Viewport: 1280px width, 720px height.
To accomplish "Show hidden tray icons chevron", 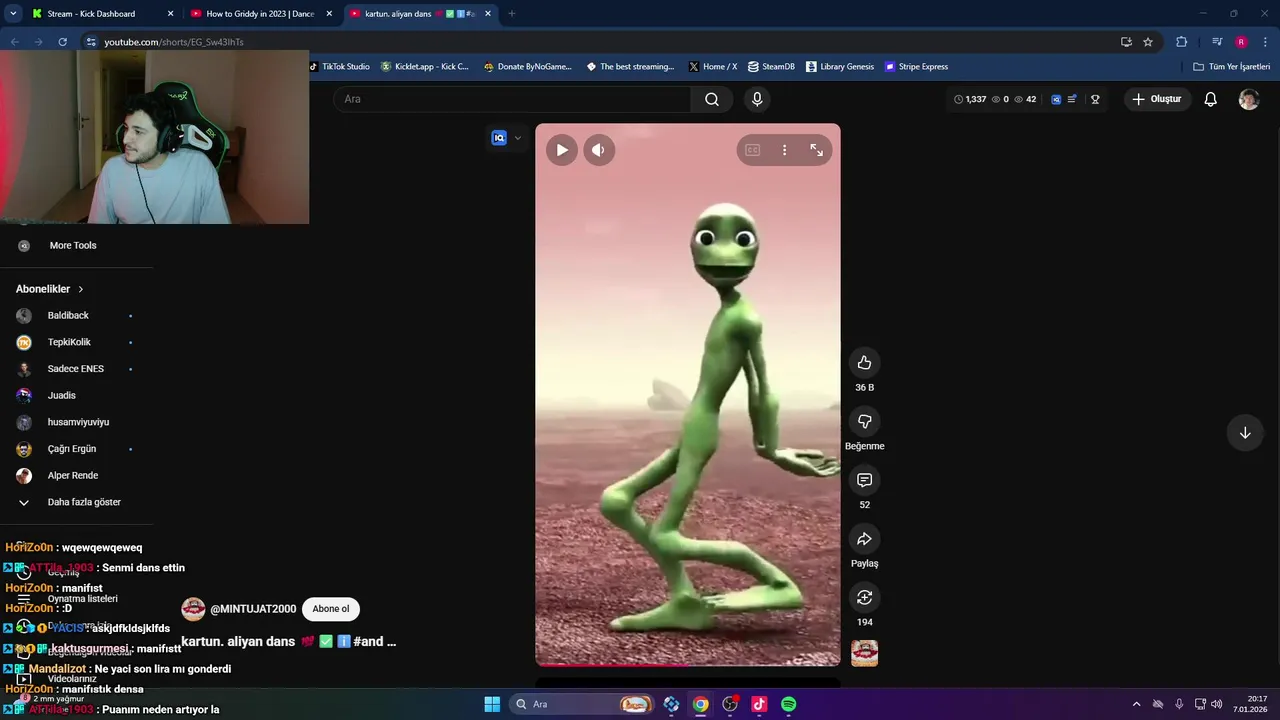I will 1136,704.
